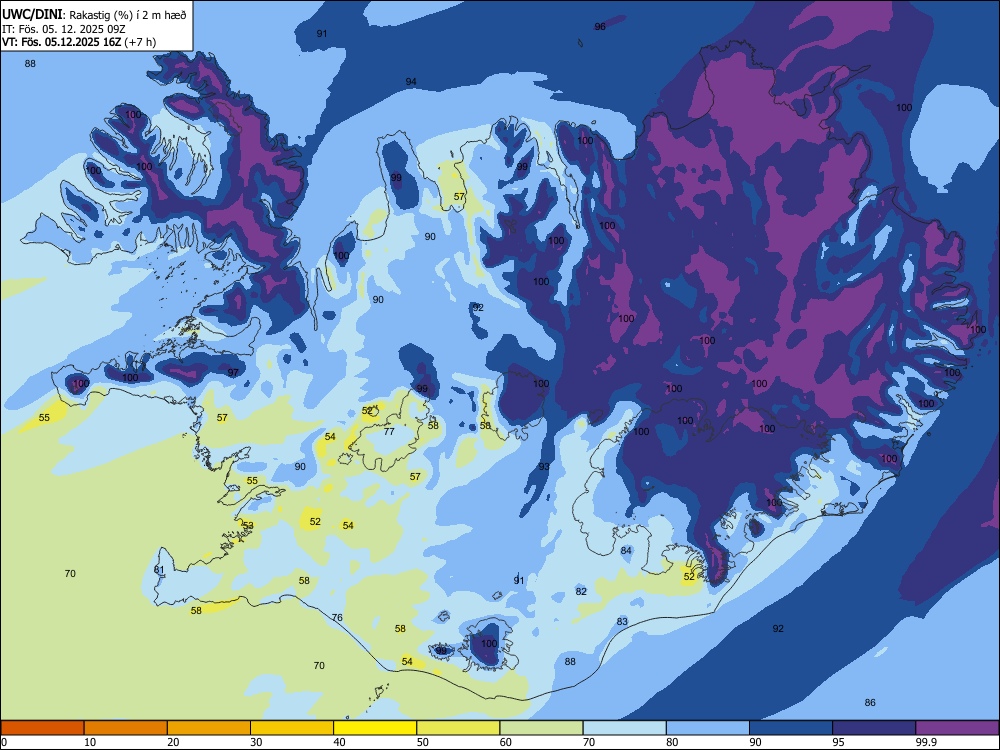Click the 'IT: Fös. 05. 12. 2025 09Z' line
The width and height of the screenshot is (1000, 750).
point(64,29)
